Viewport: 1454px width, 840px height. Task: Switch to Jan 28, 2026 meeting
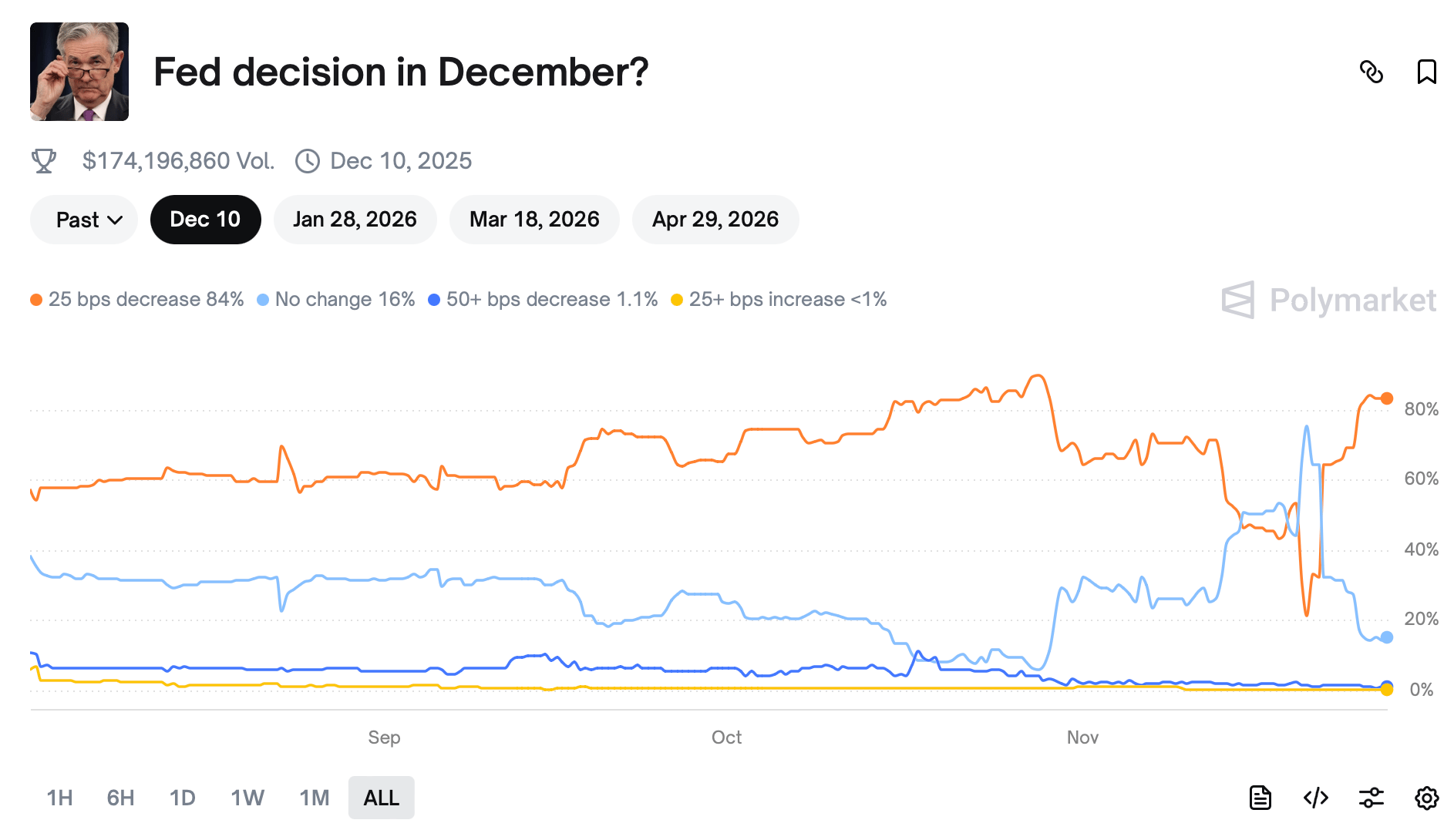tap(355, 220)
